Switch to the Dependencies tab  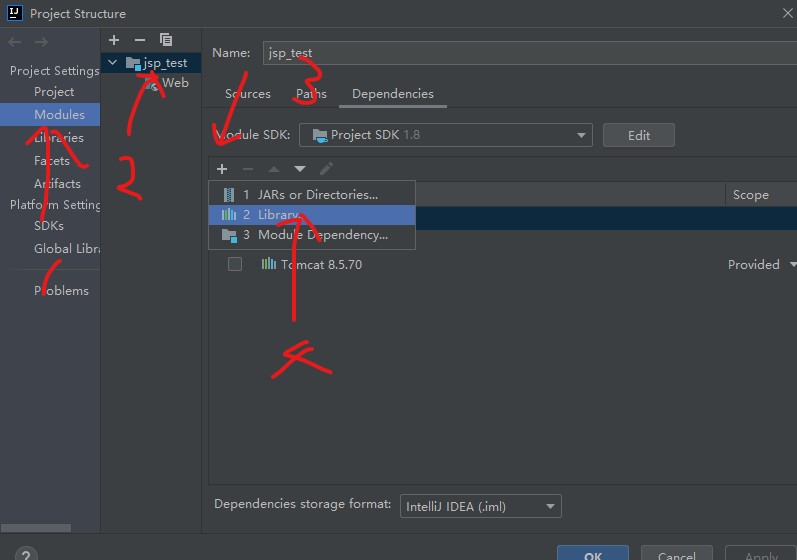pos(393,94)
